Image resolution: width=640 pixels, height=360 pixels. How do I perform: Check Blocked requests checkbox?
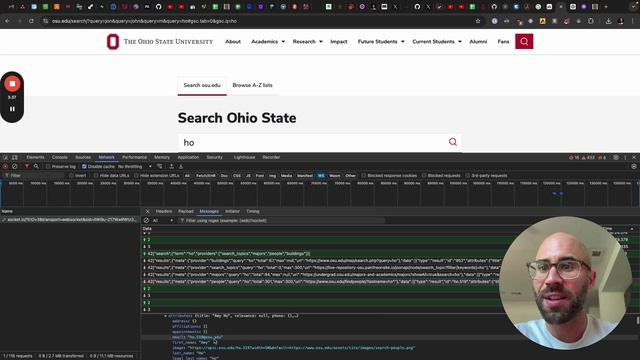click(x=424, y=176)
